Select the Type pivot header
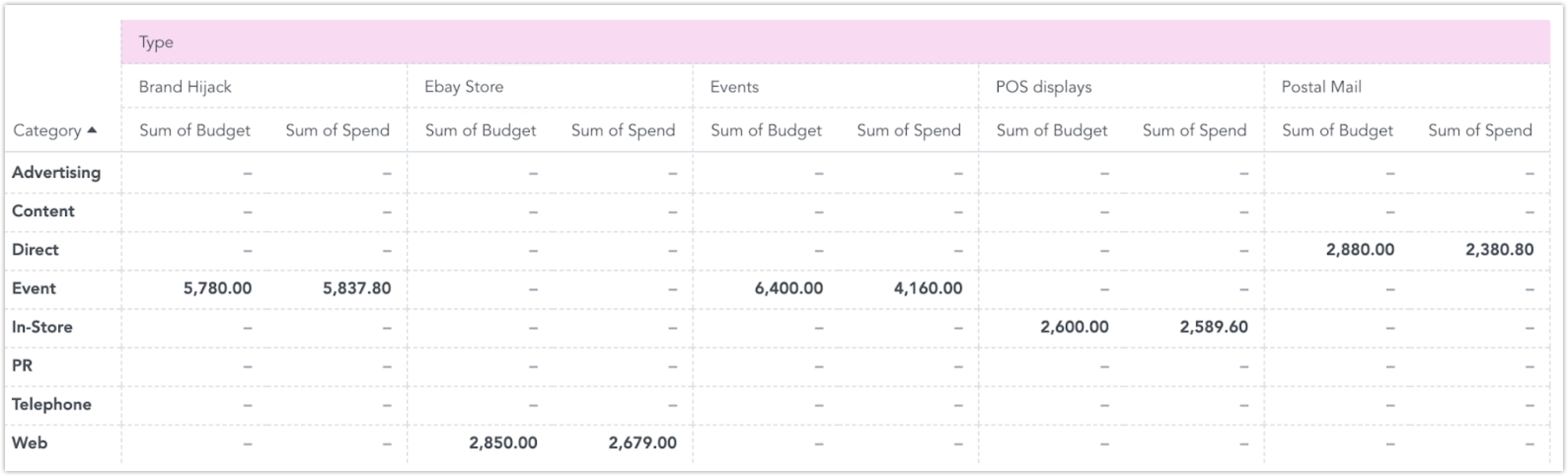This screenshot has height=476, width=1568. (x=156, y=42)
